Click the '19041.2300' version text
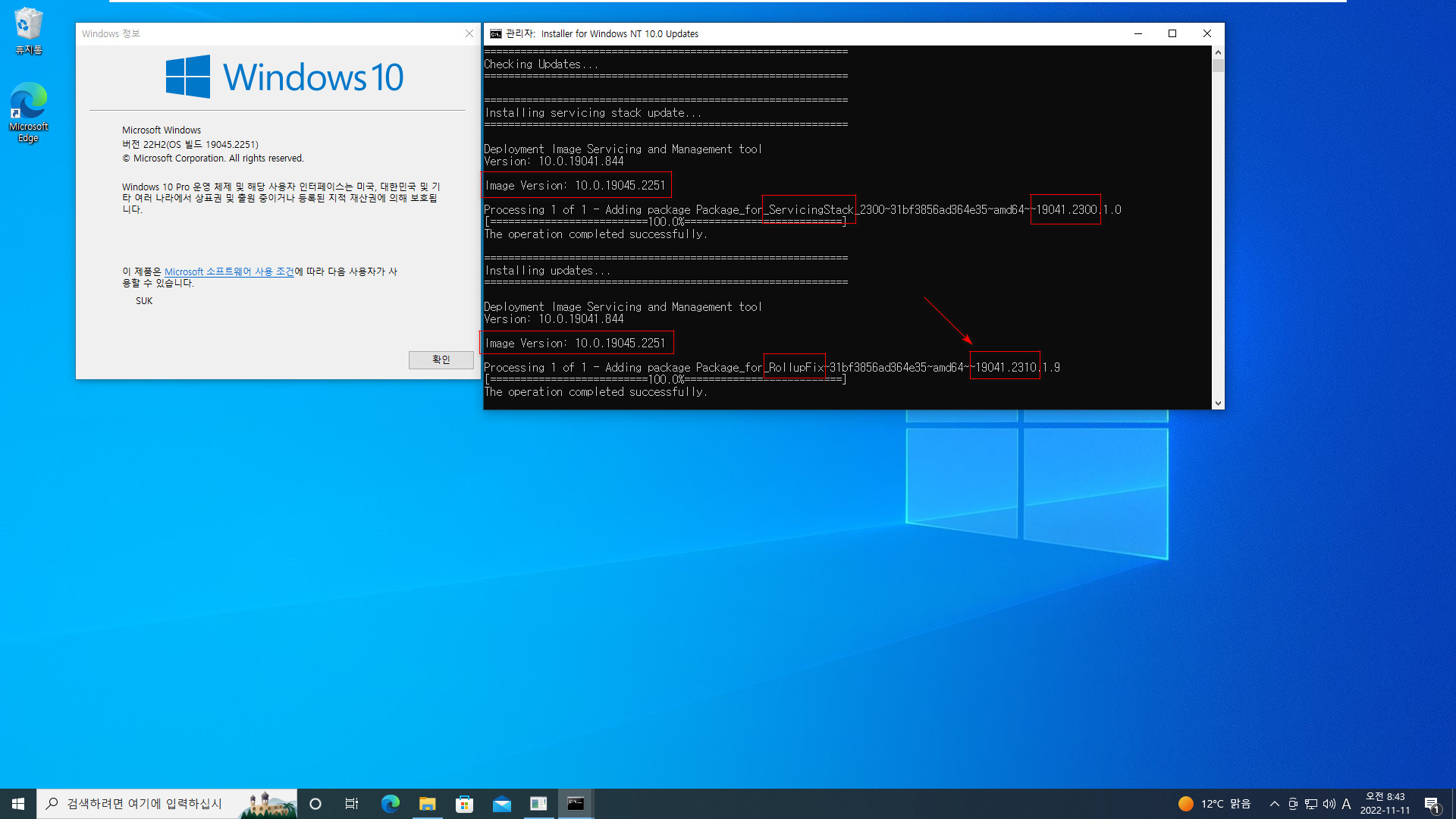1456x819 pixels. [x=1066, y=210]
